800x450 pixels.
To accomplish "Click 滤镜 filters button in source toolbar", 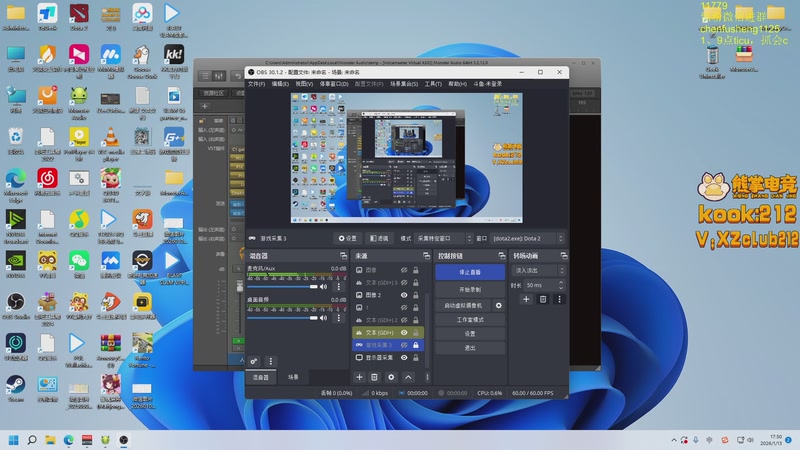I will (379, 238).
